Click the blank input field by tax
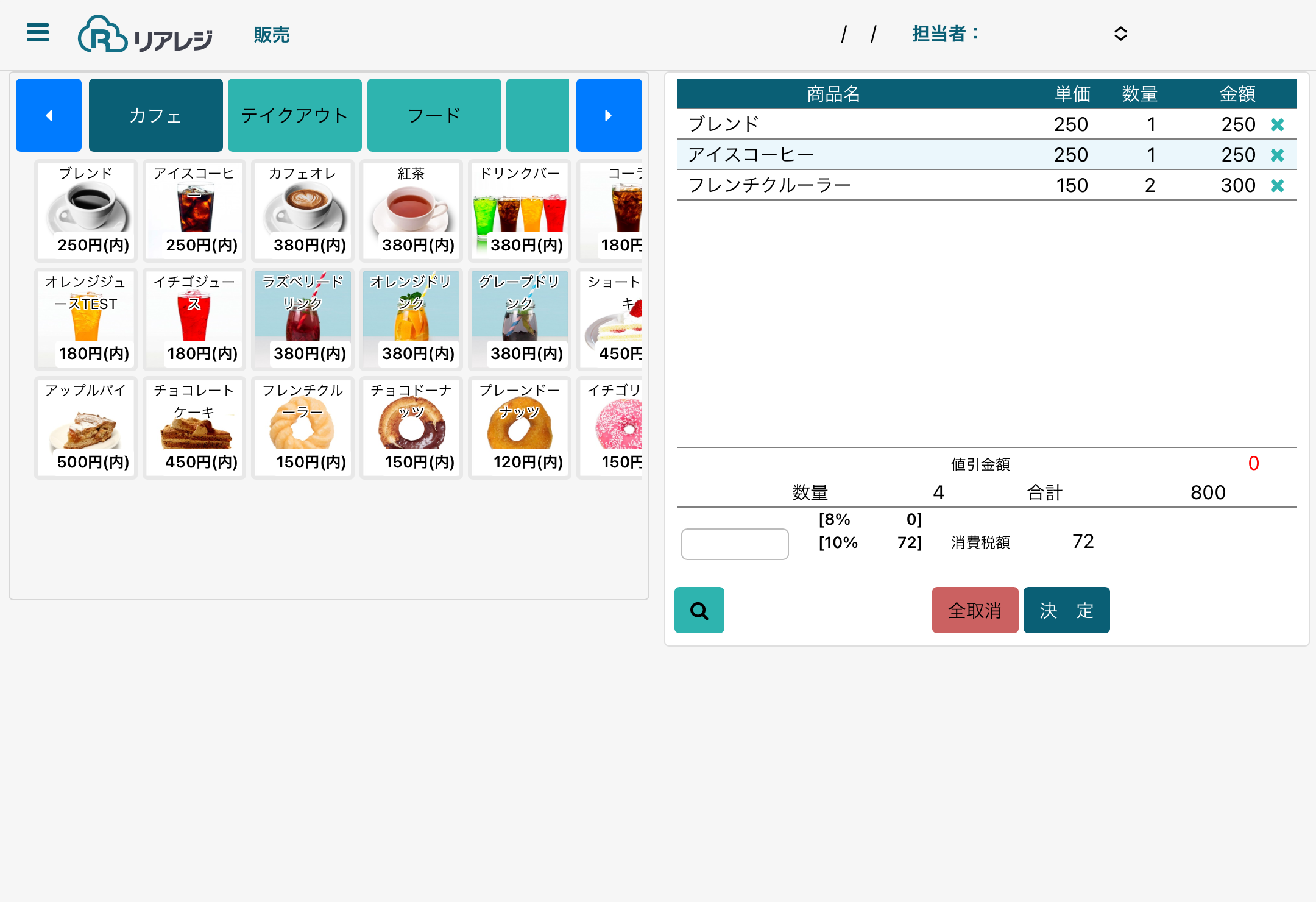 (x=734, y=544)
